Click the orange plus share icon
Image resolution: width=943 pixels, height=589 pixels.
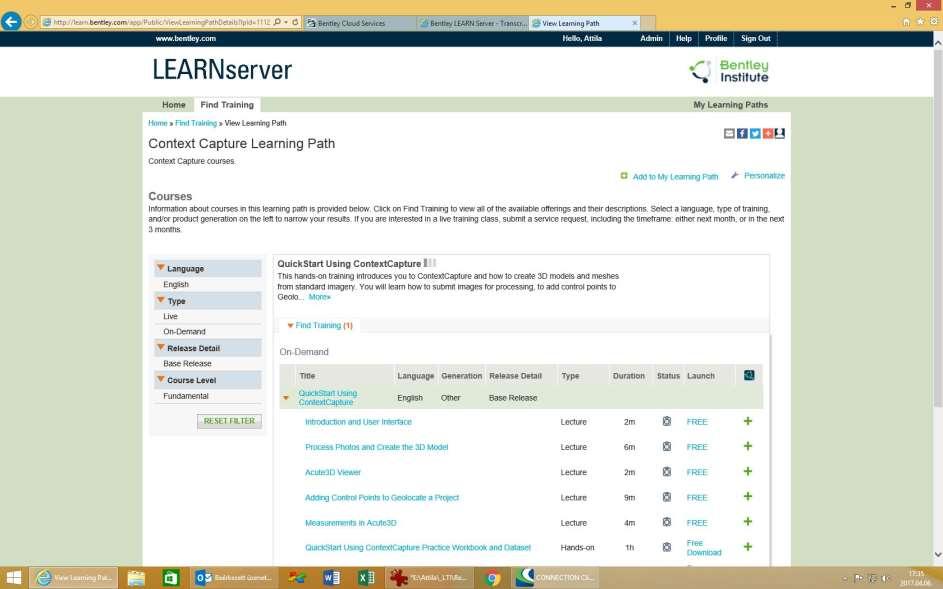pyautogui.click(x=767, y=134)
